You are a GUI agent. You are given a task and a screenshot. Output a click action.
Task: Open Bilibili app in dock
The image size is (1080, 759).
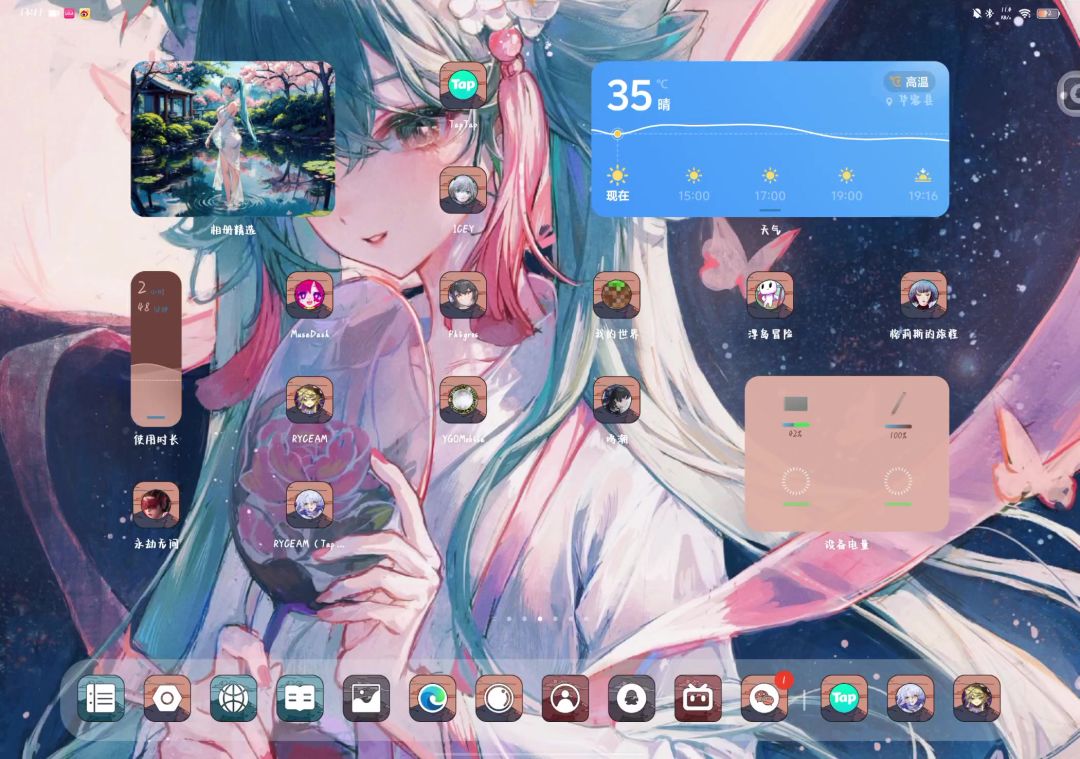click(x=698, y=698)
